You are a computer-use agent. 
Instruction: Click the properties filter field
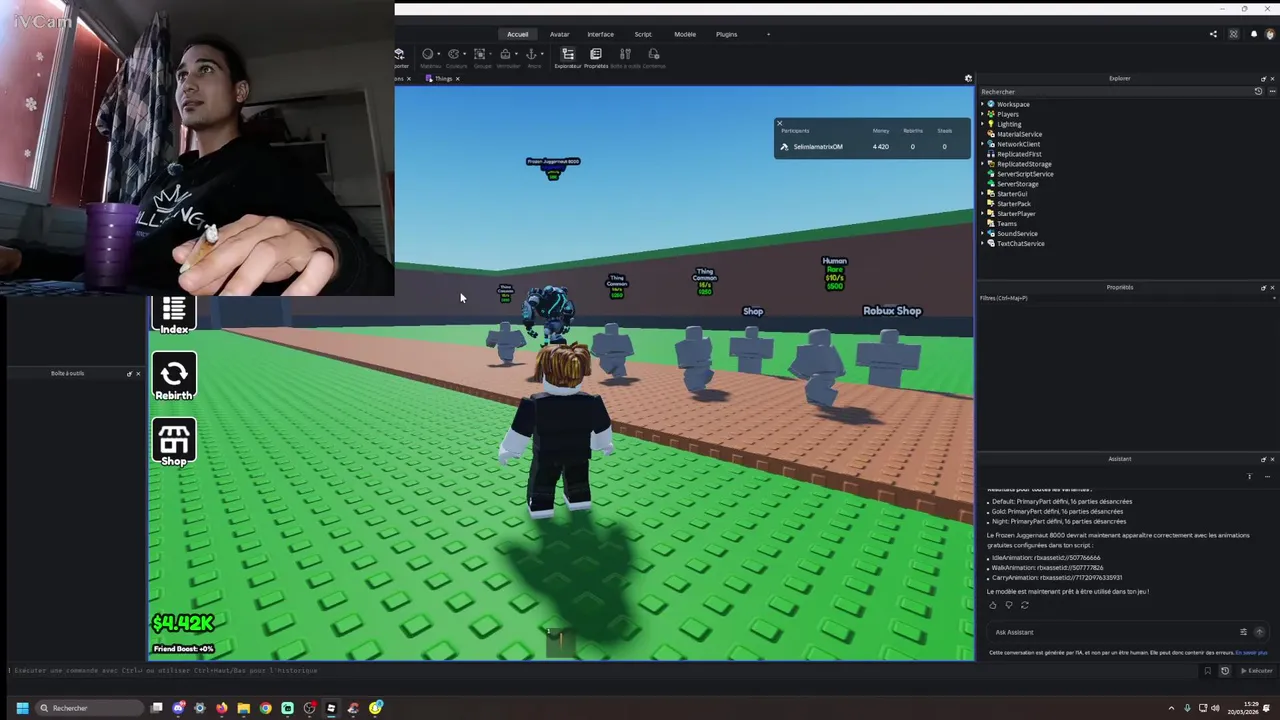pyautogui.click(x=1126, y=298)
